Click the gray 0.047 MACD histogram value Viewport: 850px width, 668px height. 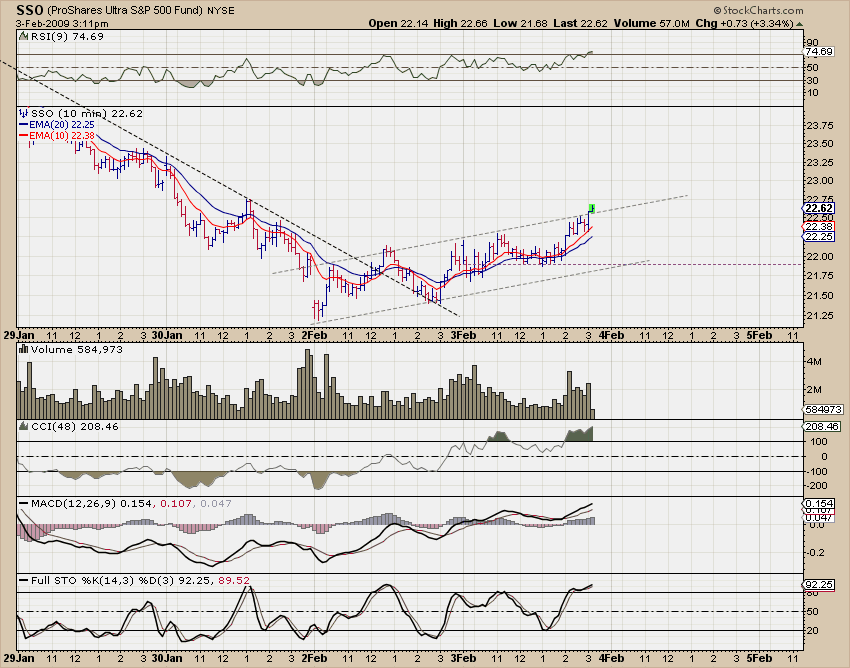click(x=215, y=503)
